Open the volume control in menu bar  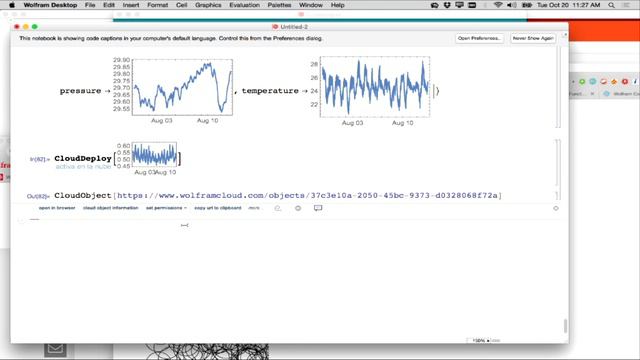511,5
